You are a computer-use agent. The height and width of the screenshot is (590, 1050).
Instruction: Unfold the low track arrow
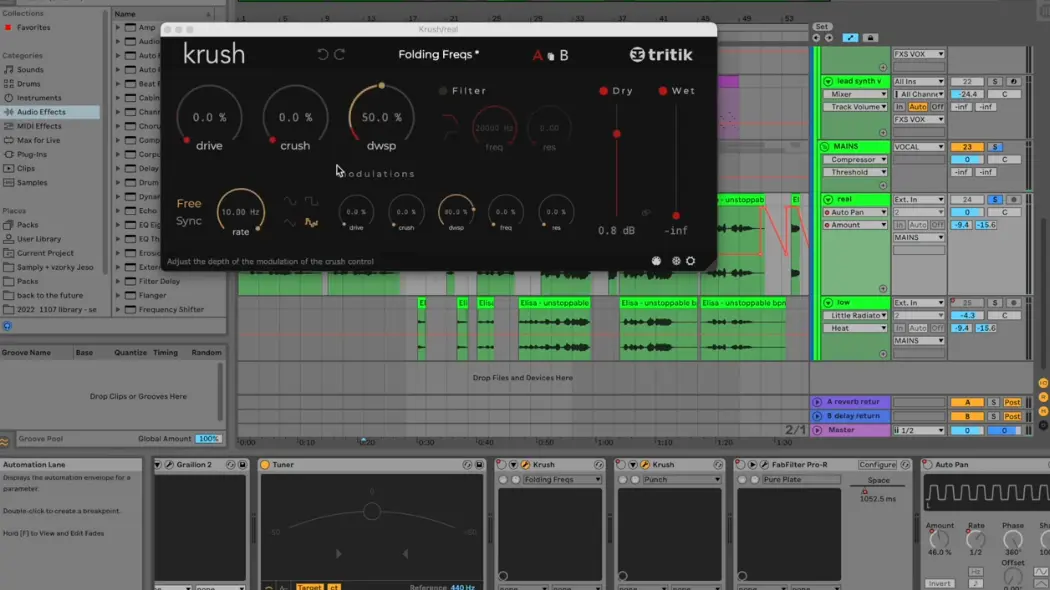[x=828, y=303]
